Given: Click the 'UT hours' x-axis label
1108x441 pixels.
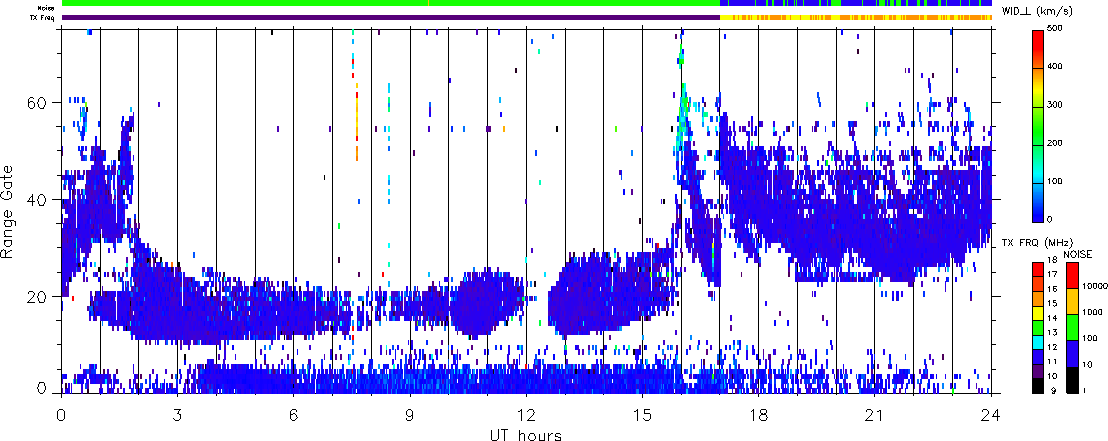Looking at the screenshot, I should click(526, 435).
